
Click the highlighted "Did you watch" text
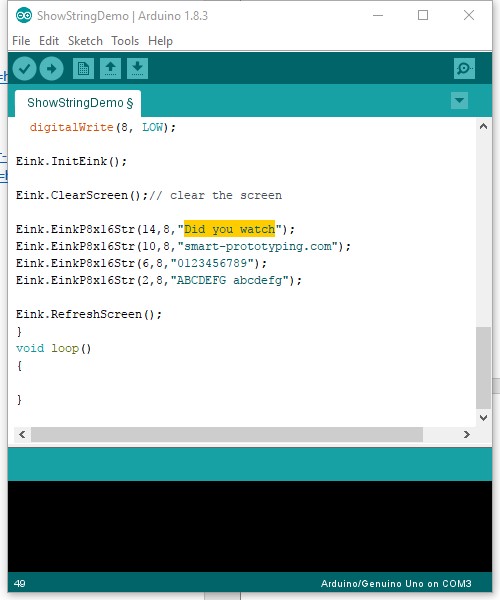230,229
